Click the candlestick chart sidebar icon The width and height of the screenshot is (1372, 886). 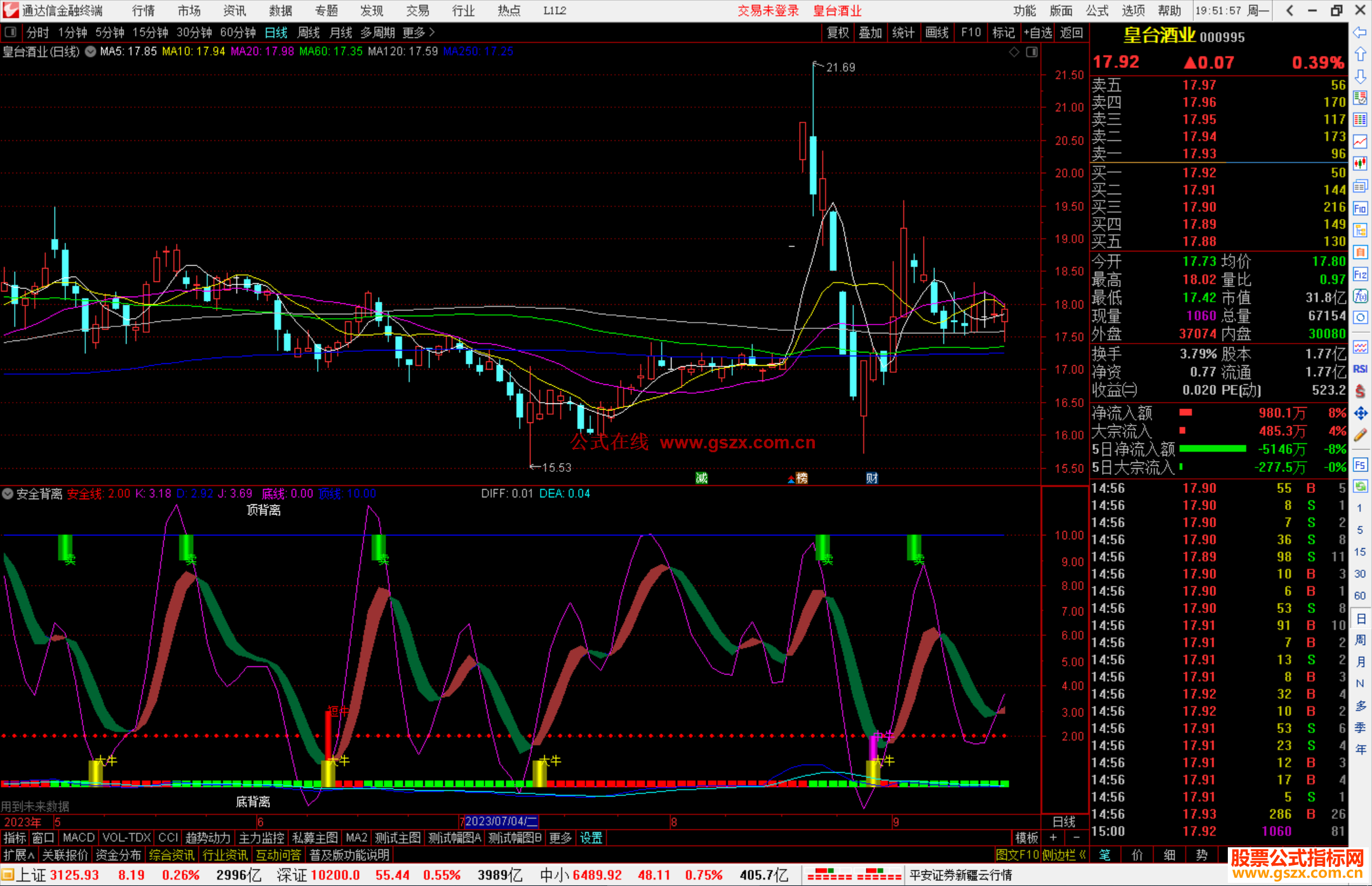click(1360, 163)
